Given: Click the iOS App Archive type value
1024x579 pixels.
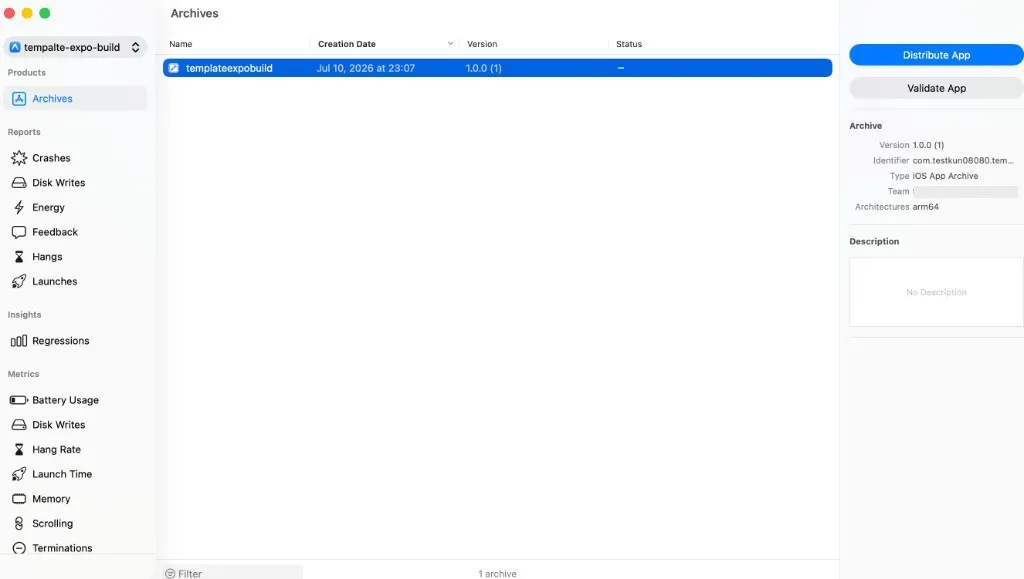Looking at the screenshot, I should [945, 176].
